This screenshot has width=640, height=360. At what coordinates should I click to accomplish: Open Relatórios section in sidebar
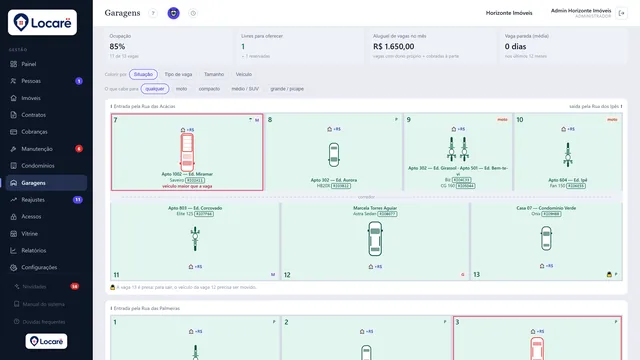pos(46,251)
